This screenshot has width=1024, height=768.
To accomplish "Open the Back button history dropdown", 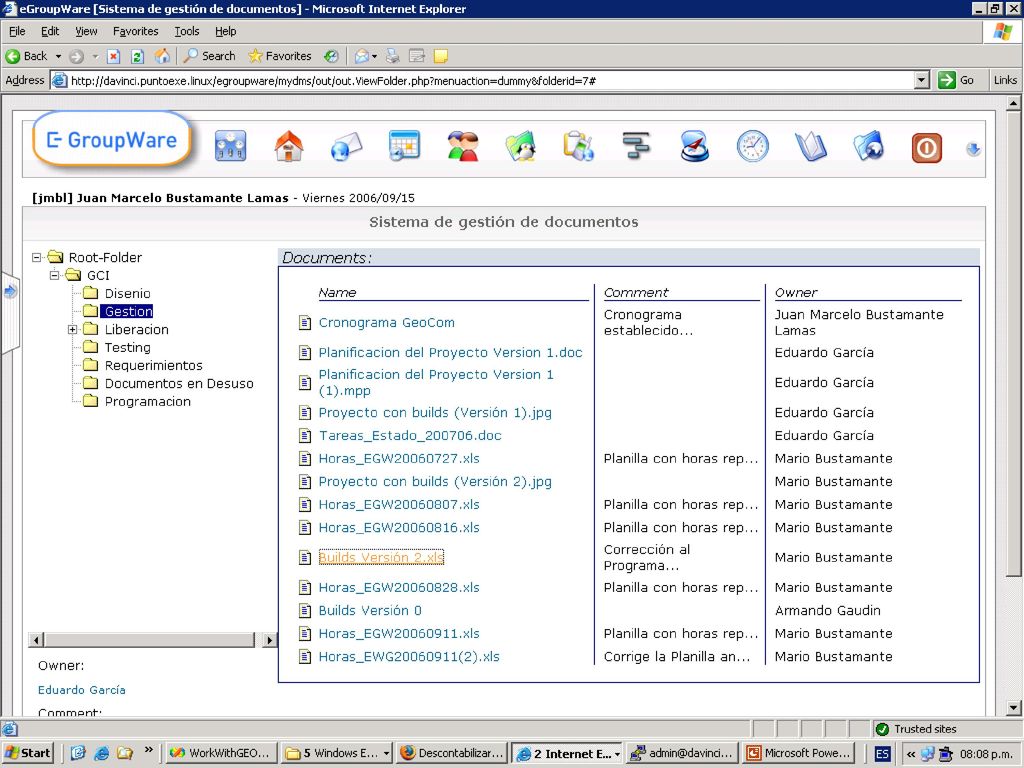I will 58,56.
